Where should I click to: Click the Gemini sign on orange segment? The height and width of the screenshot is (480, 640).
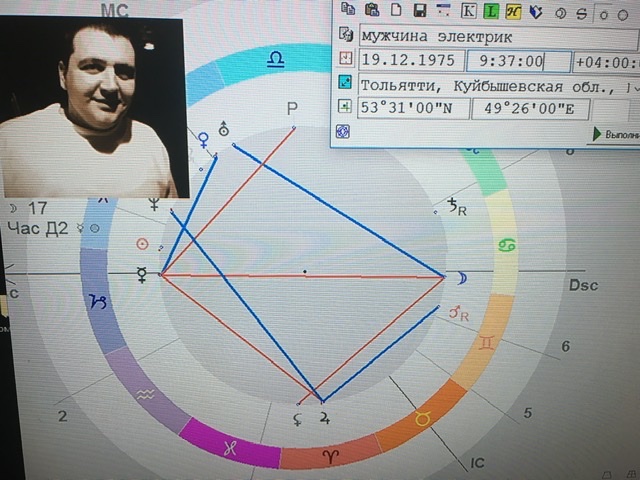coord(487,343)
